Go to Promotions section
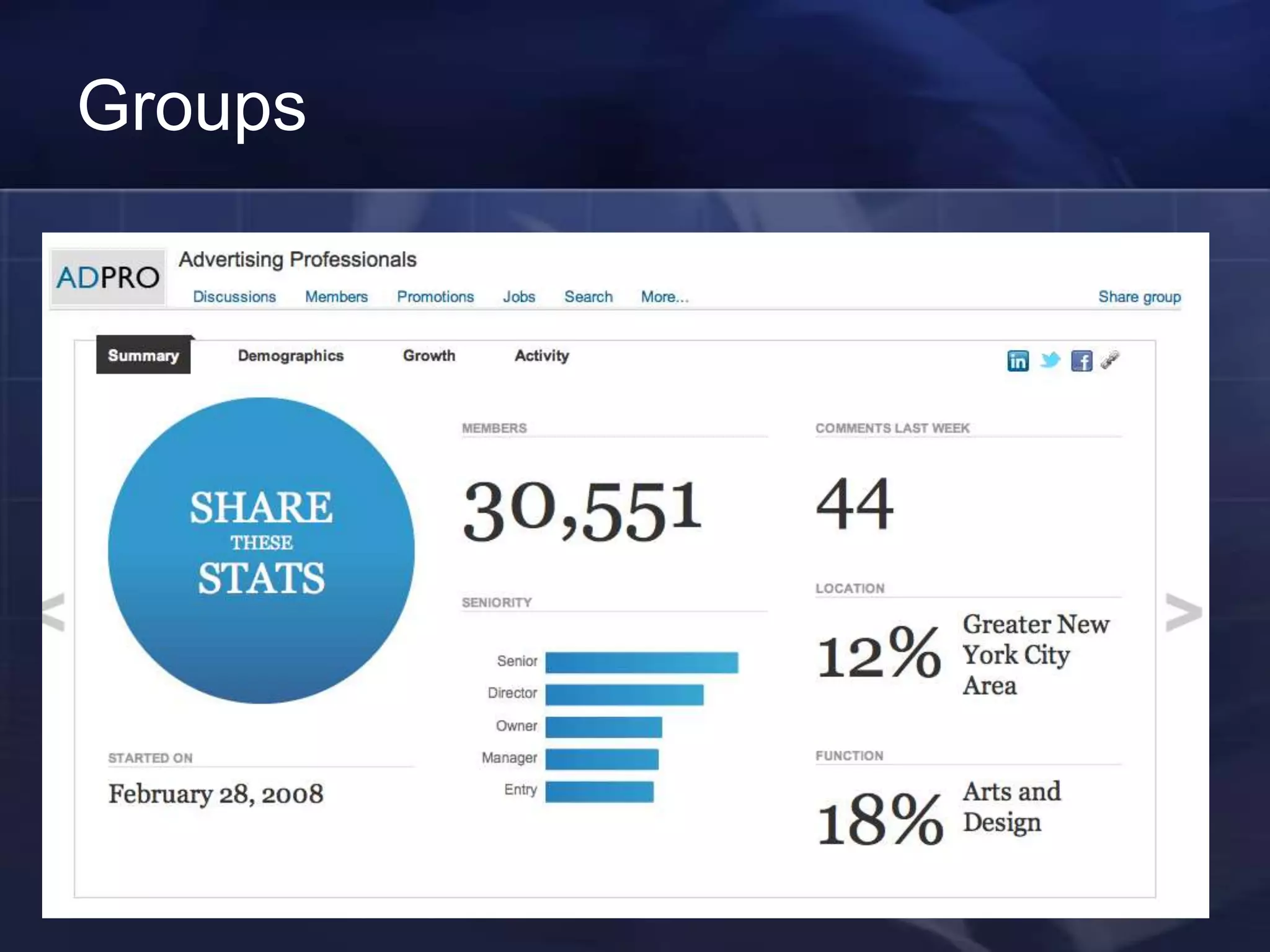Screen dimensions: 1270x952 coord(435,297)
